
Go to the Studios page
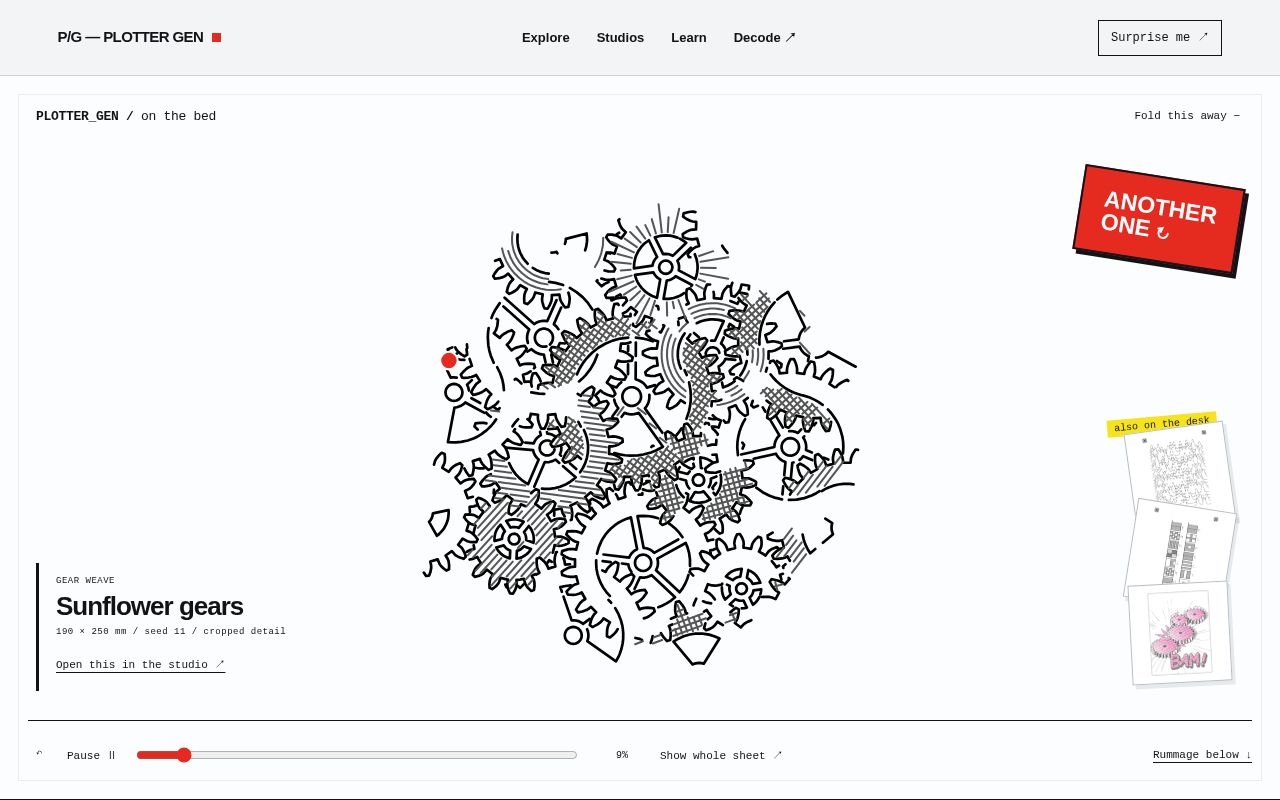click(620, 38)
